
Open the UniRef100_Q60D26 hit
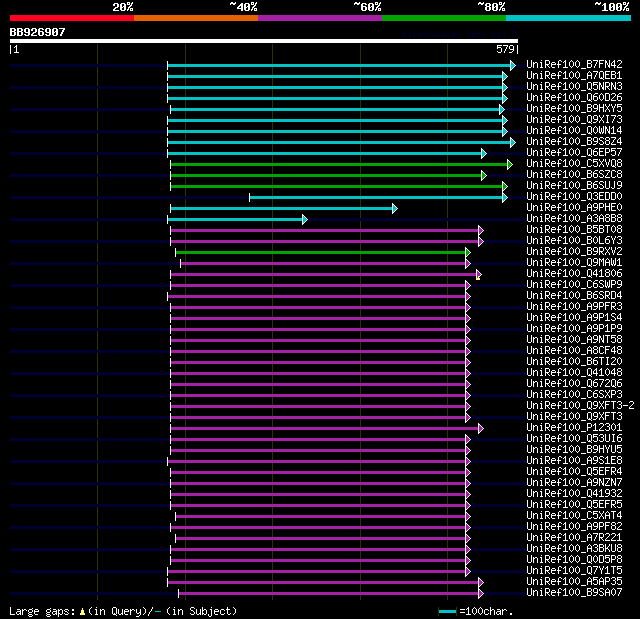click(x=574, y=98)
